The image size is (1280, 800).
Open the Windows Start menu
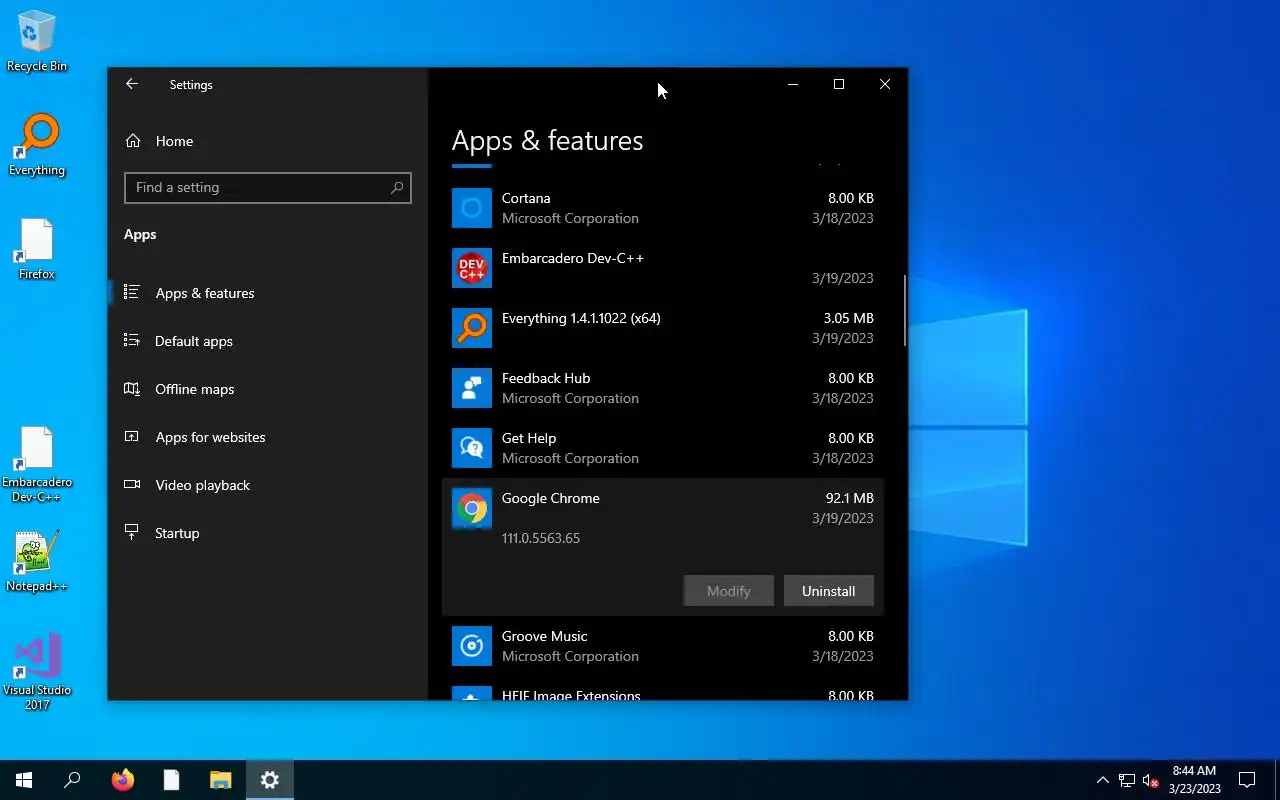pos(24,780)
